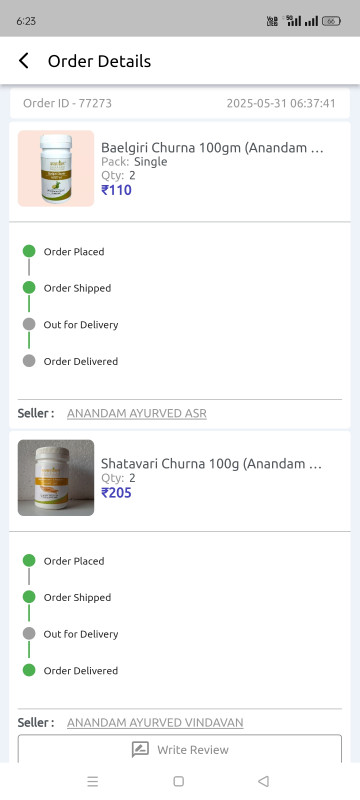The width and height of the screenshot is (360, 800).
Task: Tap the green Order Shipped dot for Baelgiri Churna
Action: coord(29,287)
